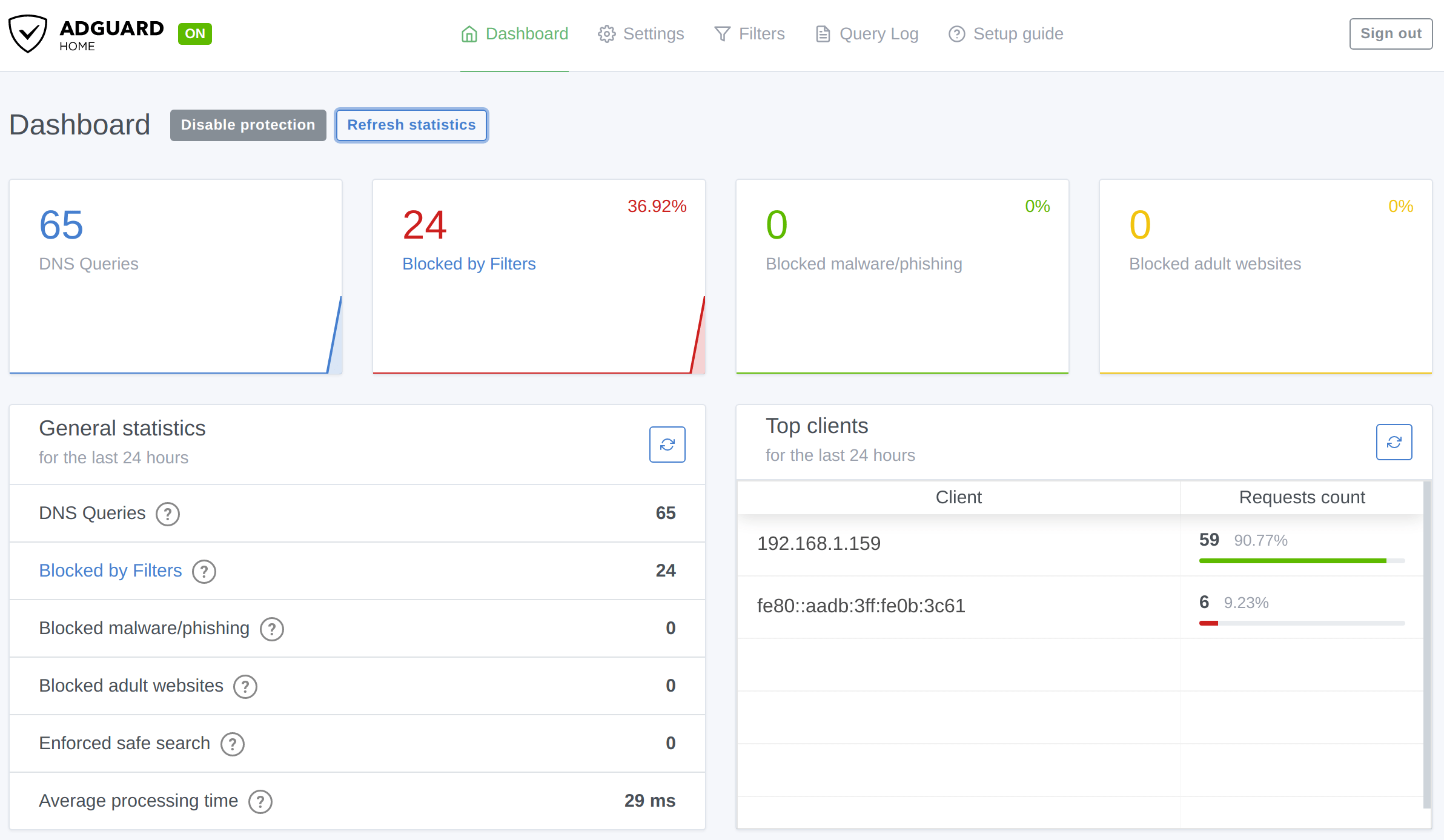Click the Blocked by Filters red graph
This screenshot has height=840, width=1444.
[698, 335]
